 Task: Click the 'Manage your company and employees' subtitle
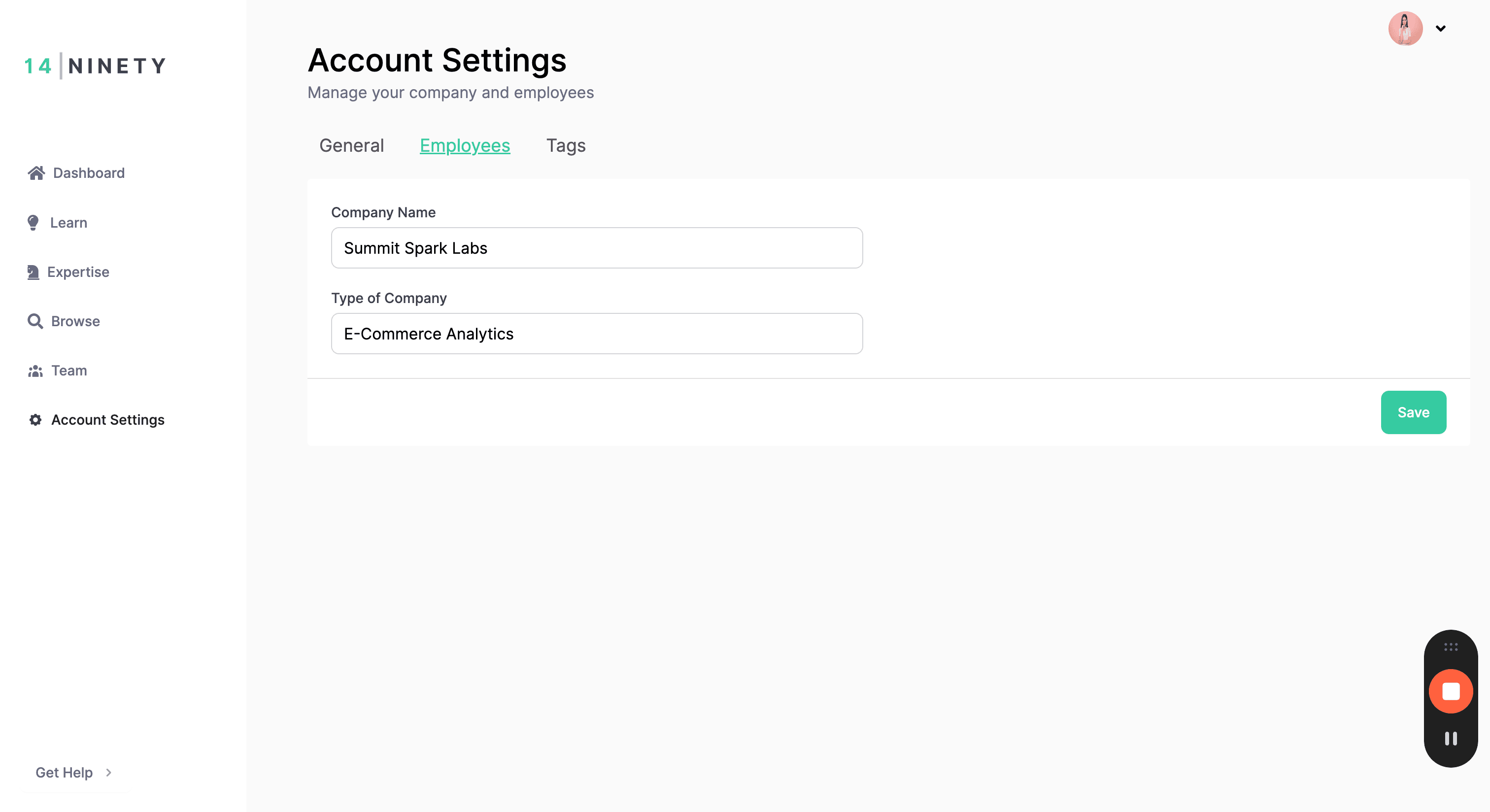click(450, 93)
